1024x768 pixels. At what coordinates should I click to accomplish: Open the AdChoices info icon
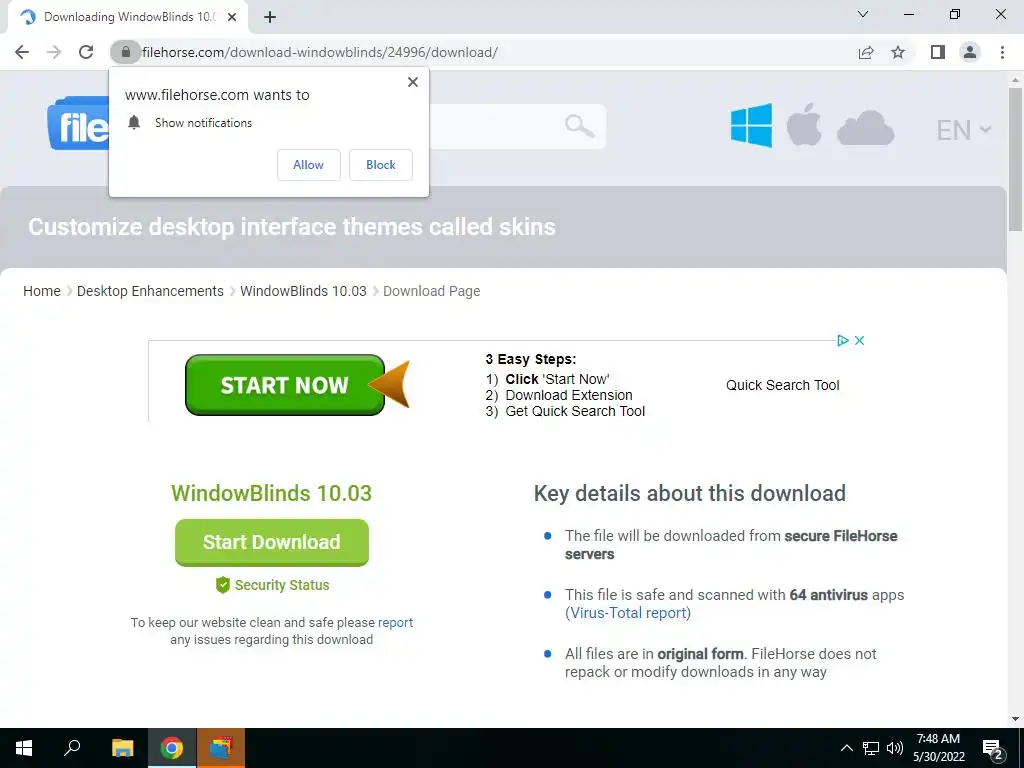(x=842, y=340)
